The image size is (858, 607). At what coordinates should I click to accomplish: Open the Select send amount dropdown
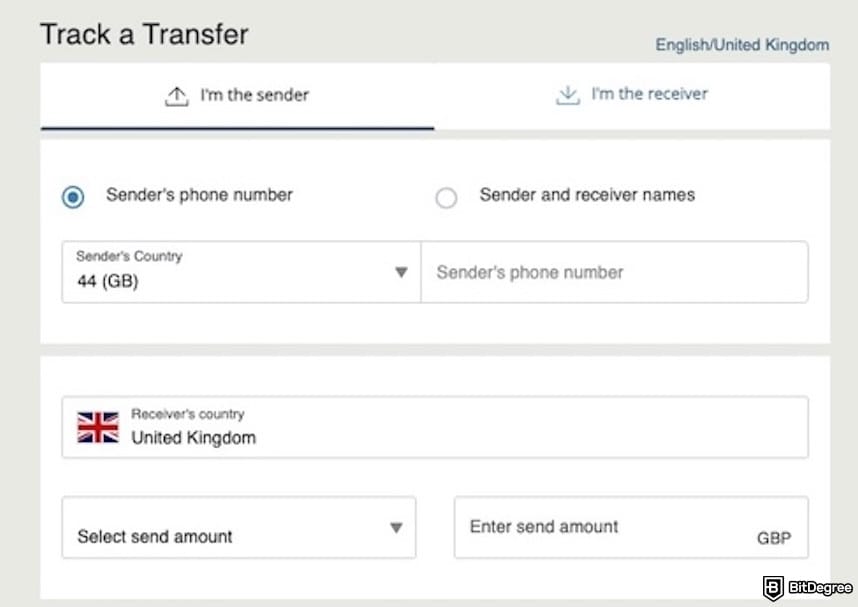[240, 527]
